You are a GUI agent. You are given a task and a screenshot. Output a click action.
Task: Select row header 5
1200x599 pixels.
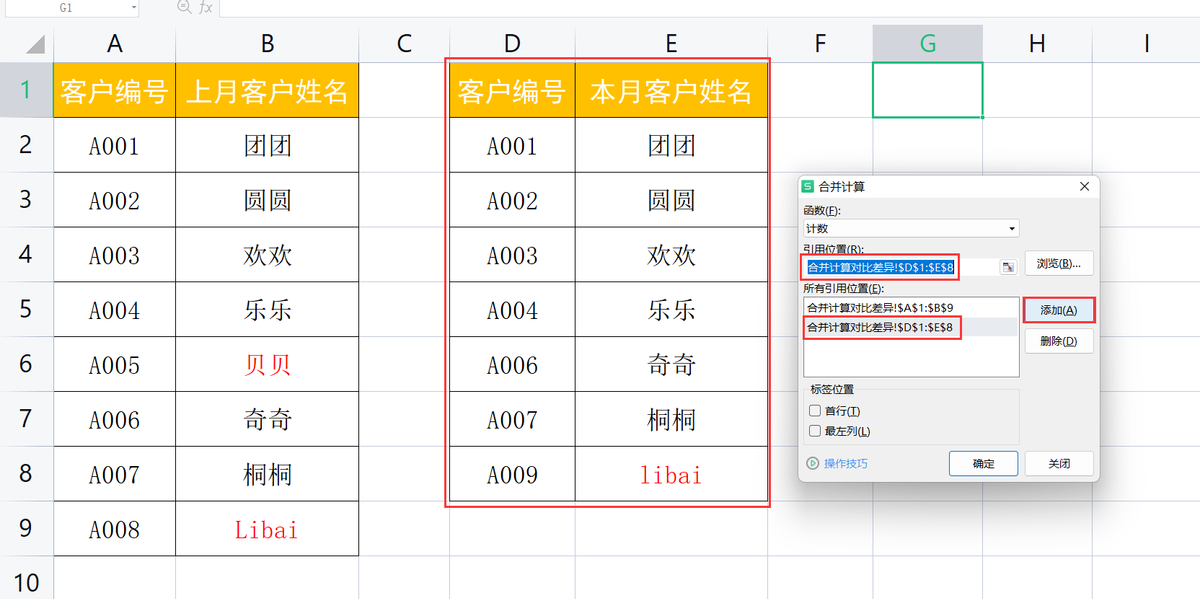pyautogui.click(x=27, y=309)
